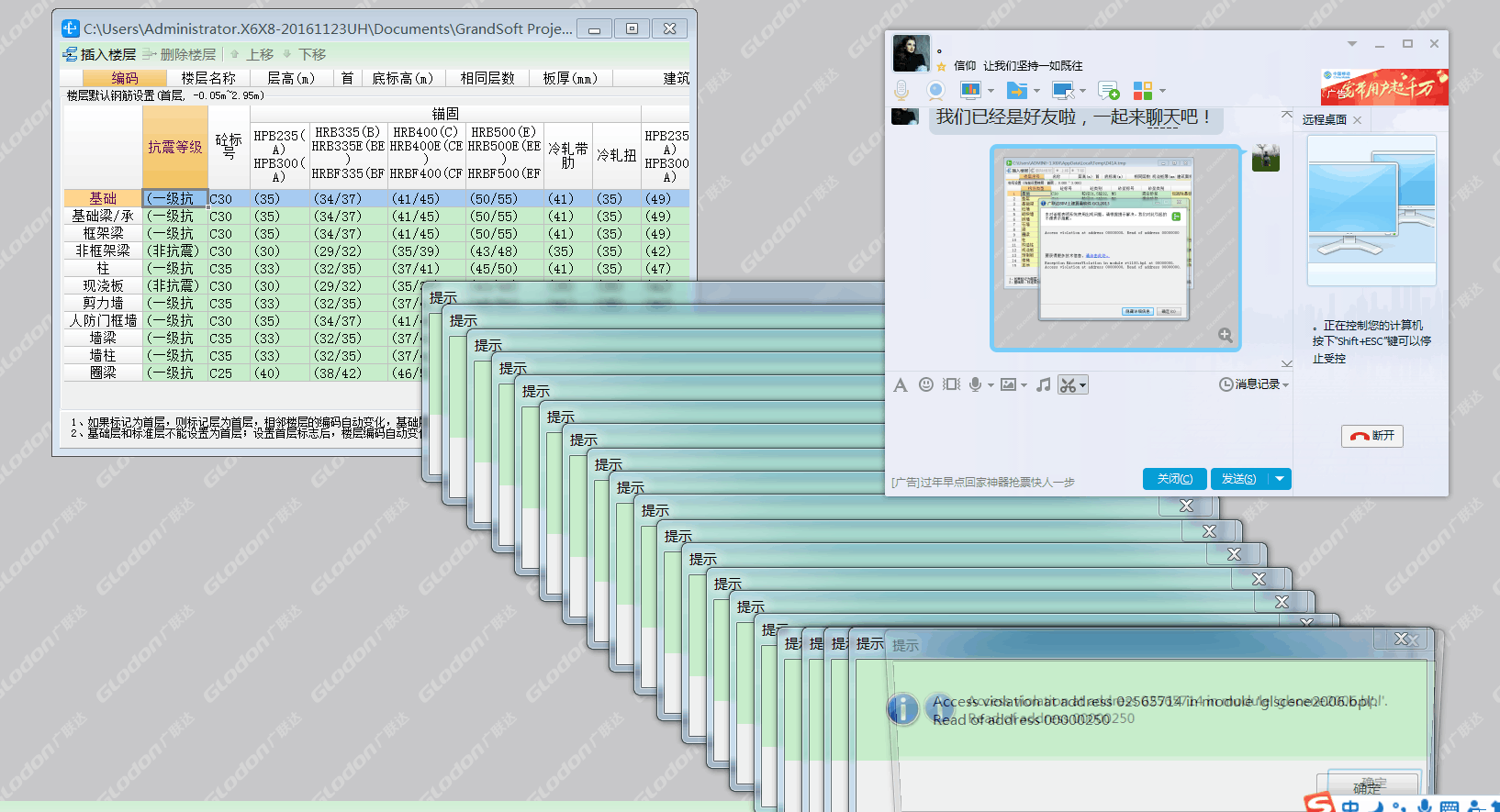The height and width of the screenshot is (812, 1500).
Task: Click the screenshot scissors icon
Action: (x=1068, y=385)
